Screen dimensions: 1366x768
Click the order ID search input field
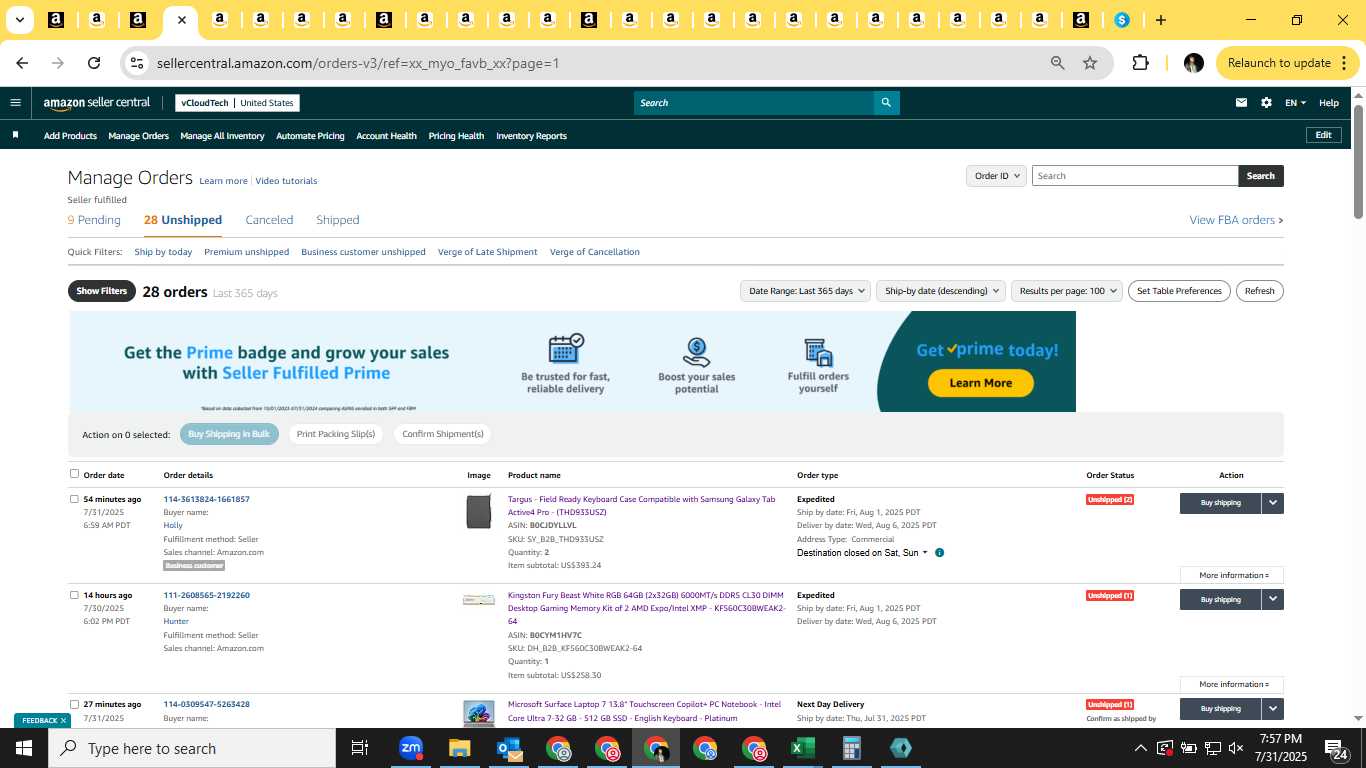1135,176
